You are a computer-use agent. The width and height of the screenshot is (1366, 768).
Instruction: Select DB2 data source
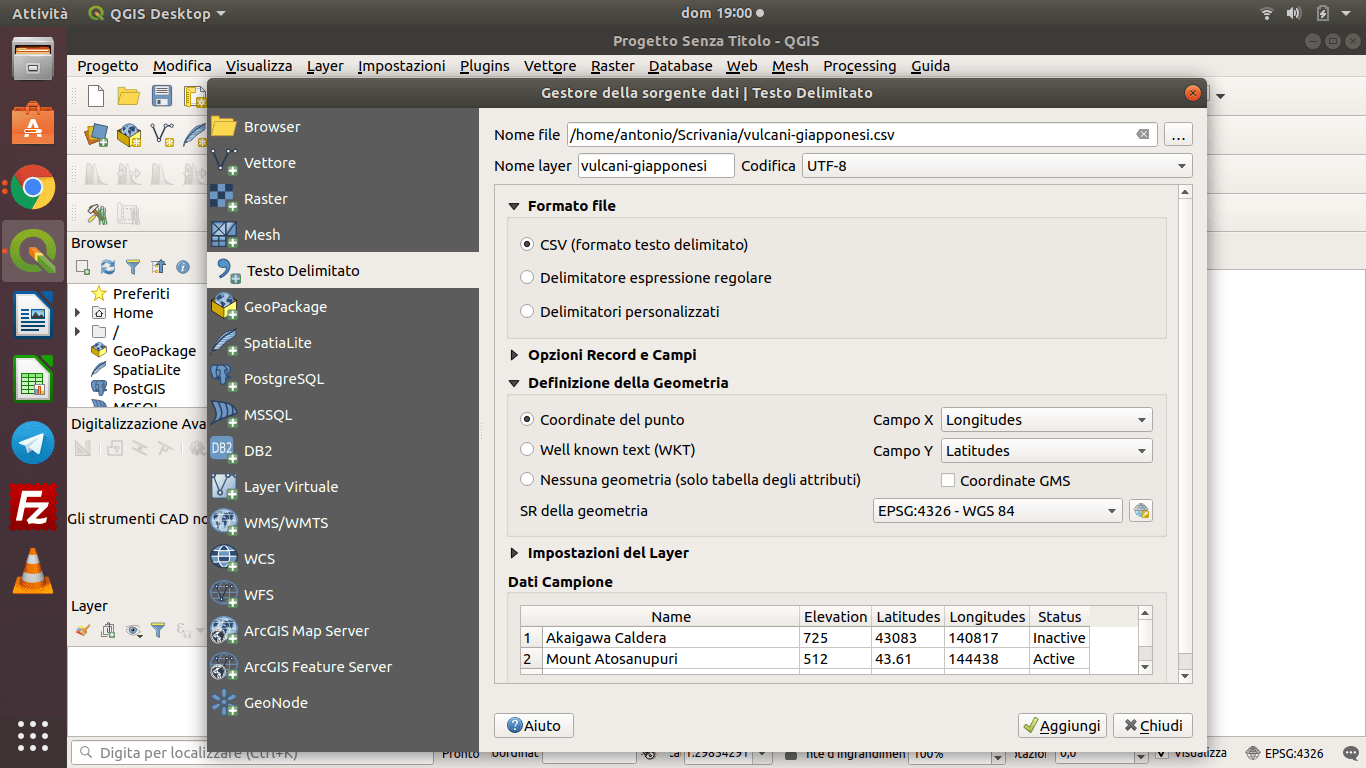[343, 451]
